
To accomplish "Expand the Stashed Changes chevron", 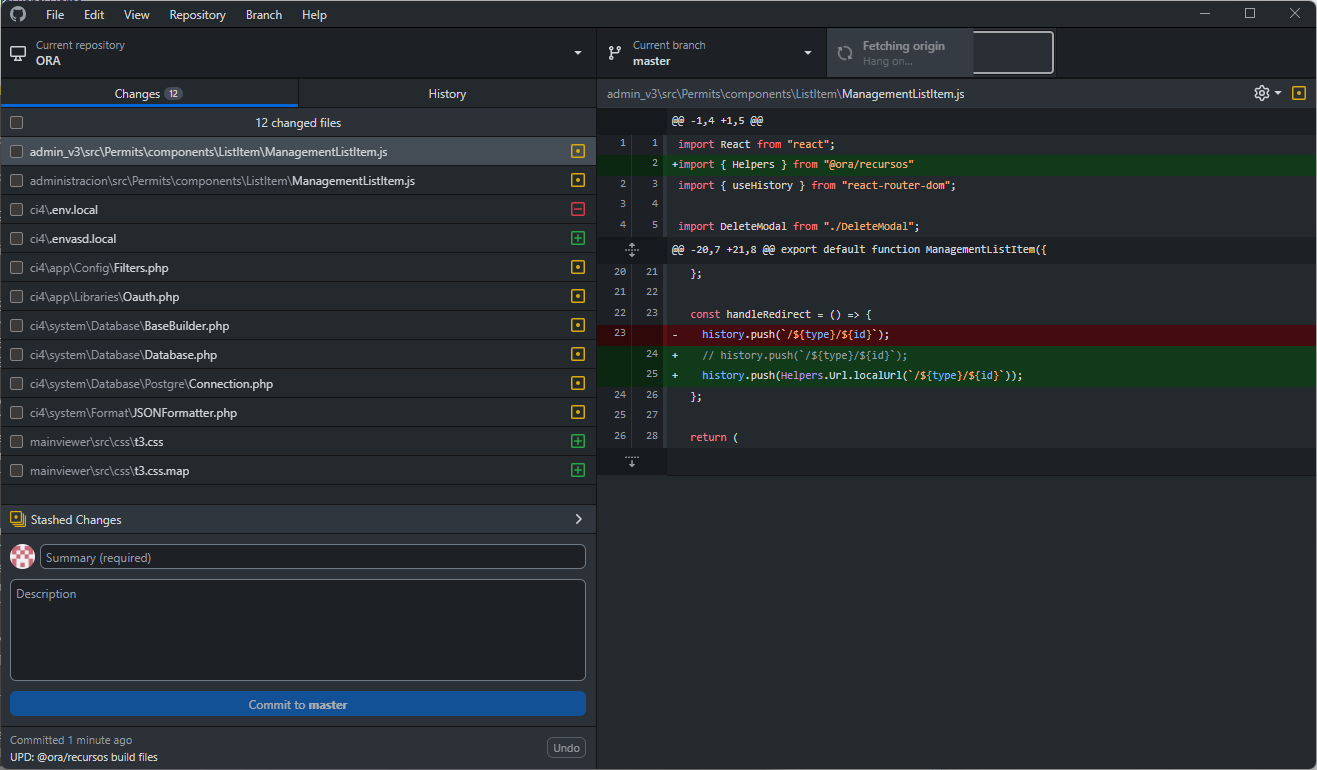I will pyautogui.click(x=578, y=519).
